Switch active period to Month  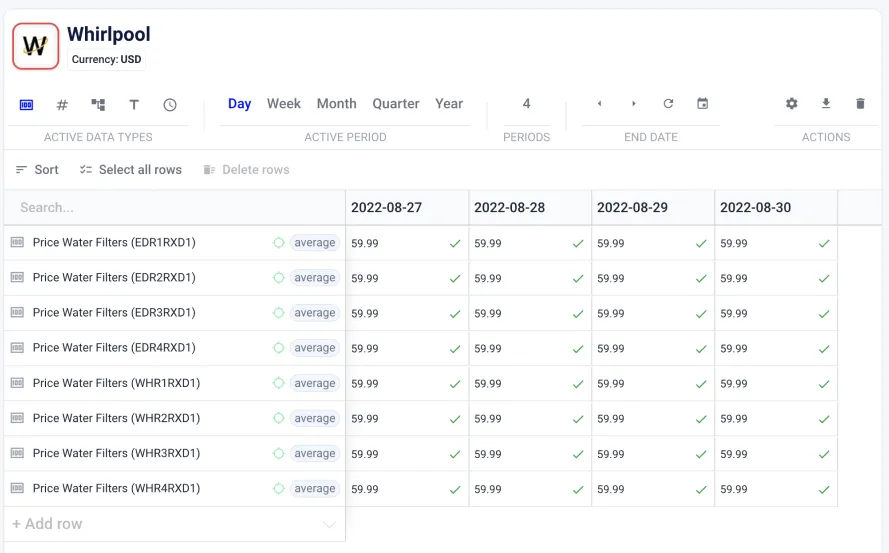336,104
